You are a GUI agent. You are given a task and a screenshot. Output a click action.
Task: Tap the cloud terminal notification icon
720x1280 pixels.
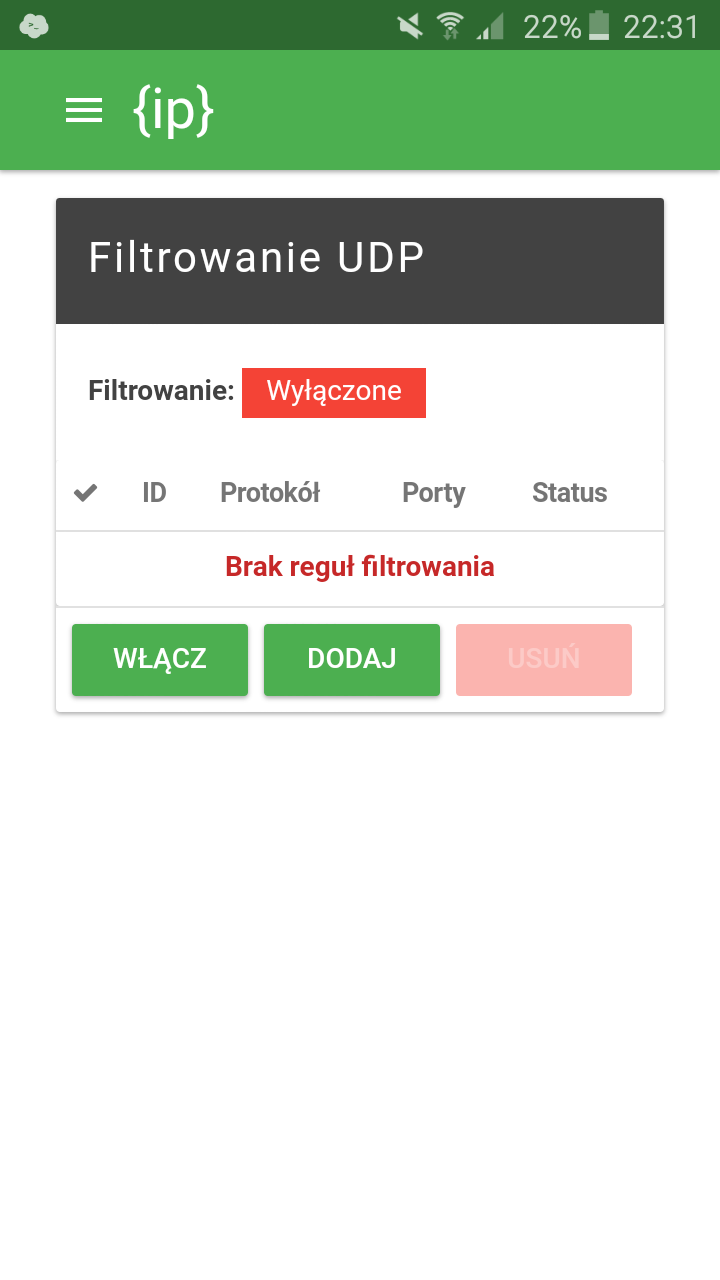coord(34,26)
